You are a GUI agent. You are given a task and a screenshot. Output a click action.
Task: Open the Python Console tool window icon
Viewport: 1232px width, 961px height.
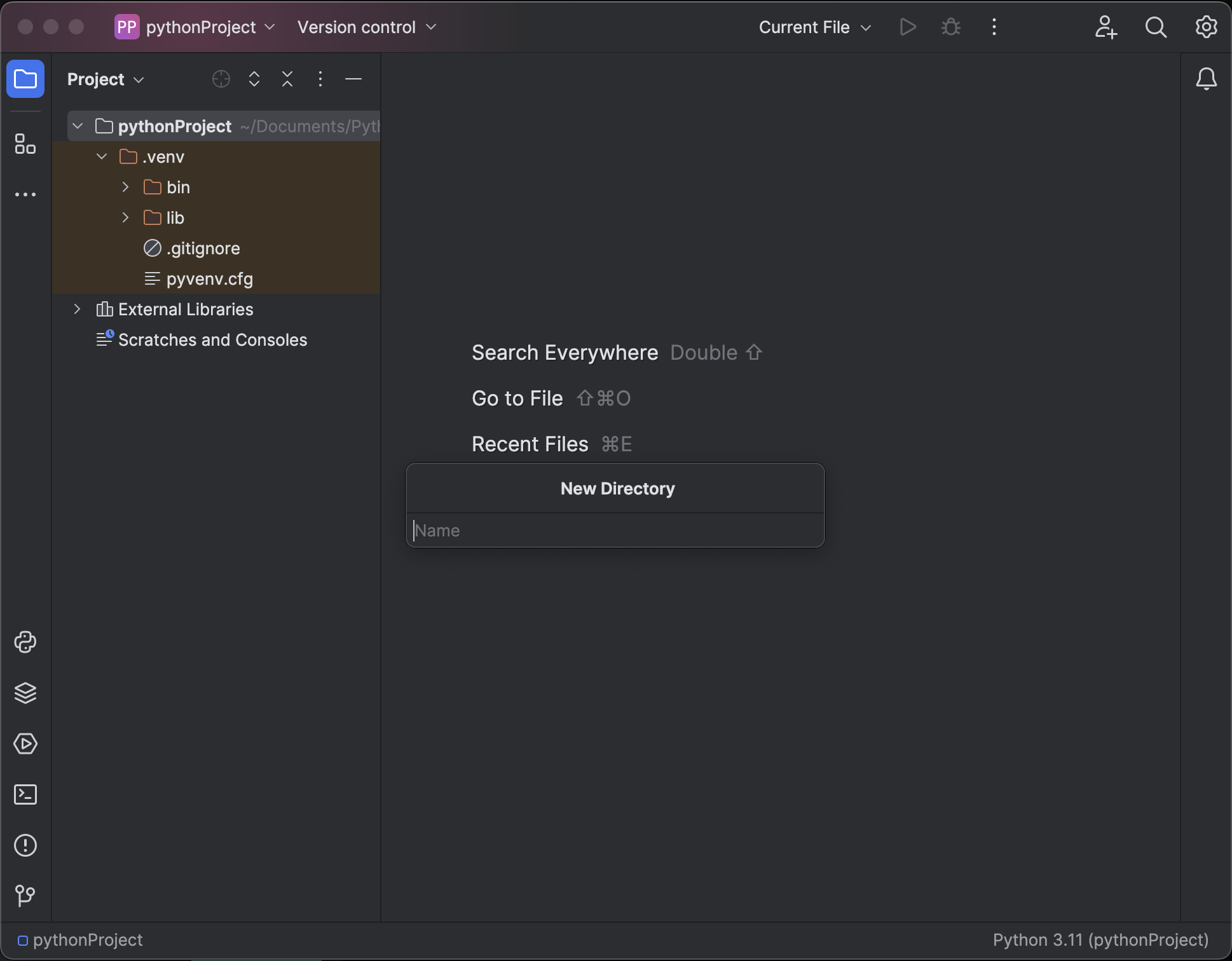click(25, 642)
